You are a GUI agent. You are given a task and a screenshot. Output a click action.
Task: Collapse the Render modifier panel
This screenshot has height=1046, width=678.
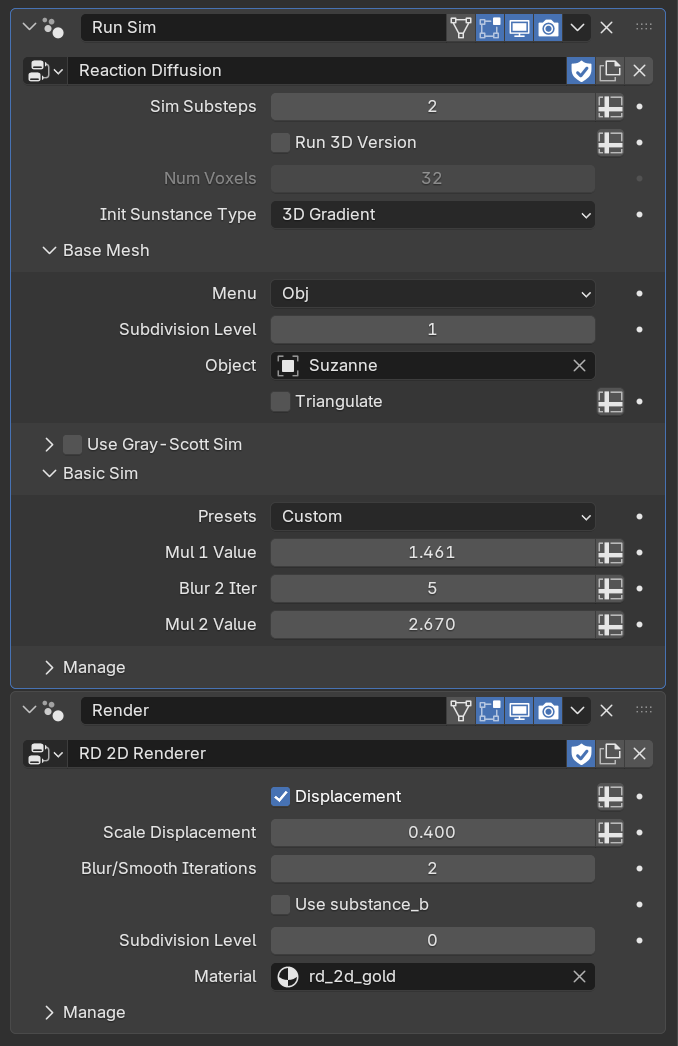pos(29,710)
